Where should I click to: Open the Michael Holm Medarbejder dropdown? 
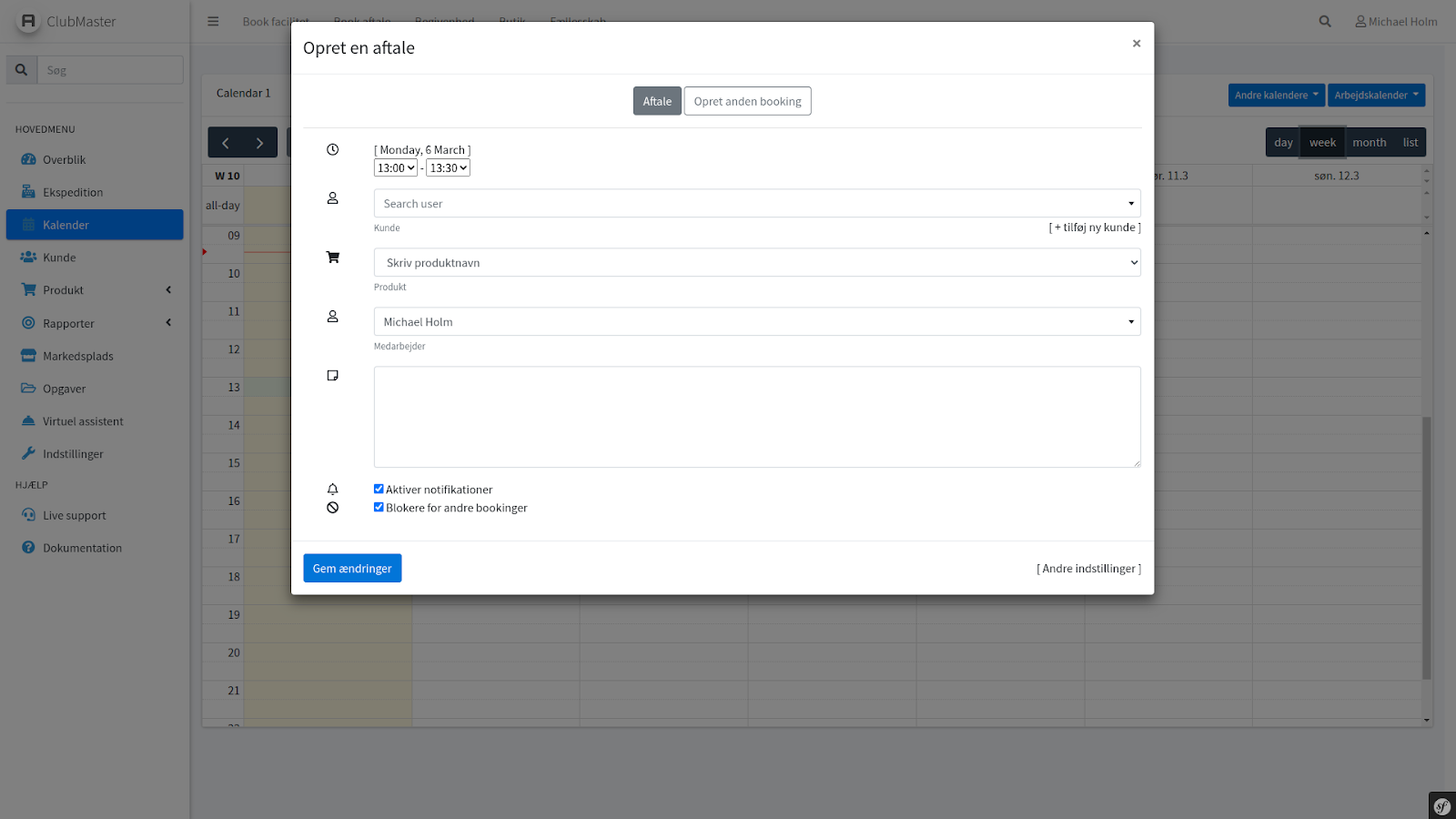click(x=756, y=322)
